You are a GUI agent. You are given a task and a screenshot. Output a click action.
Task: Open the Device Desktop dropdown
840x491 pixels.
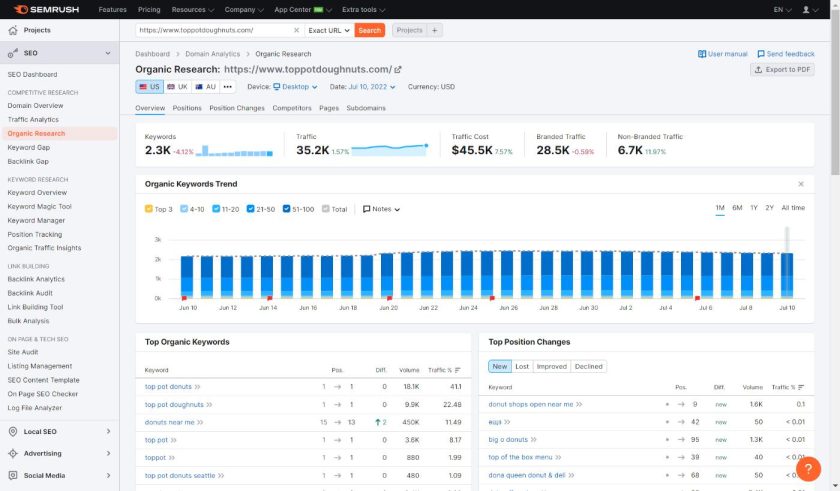point(295,87)
